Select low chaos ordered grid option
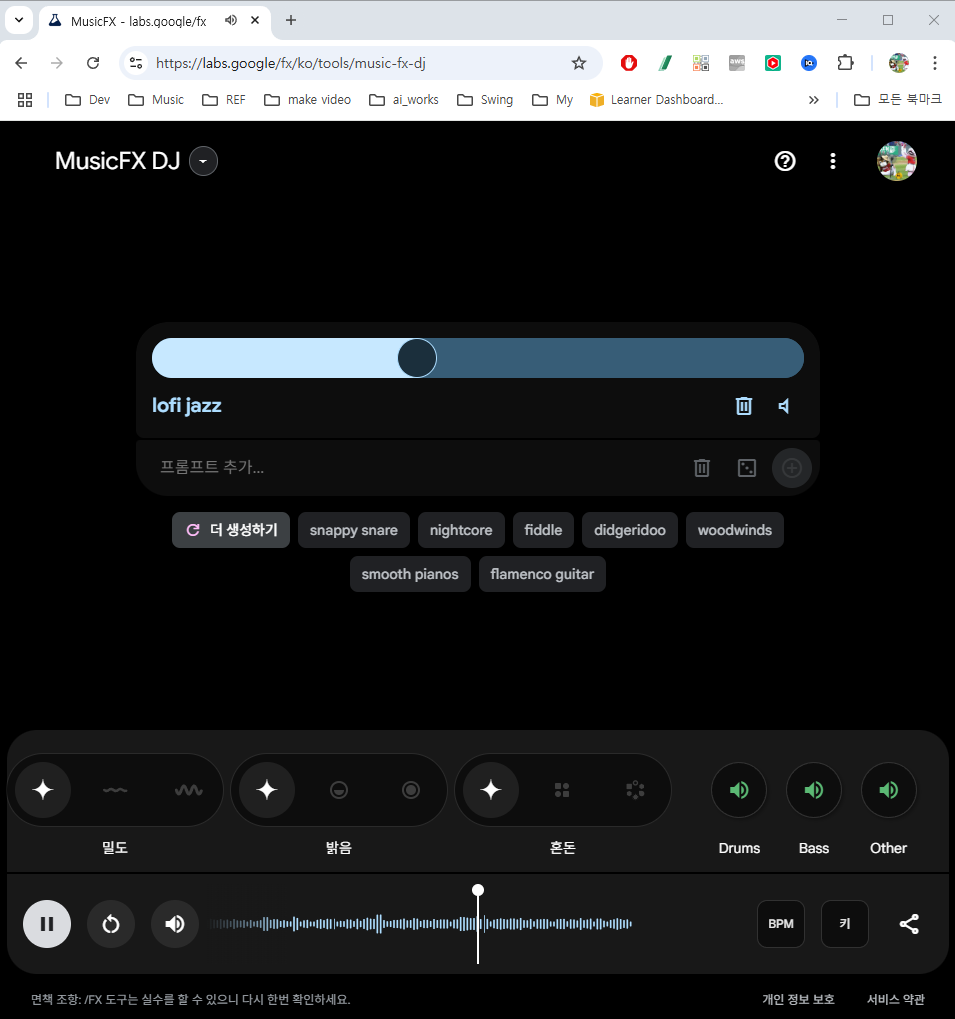955x1019 pixels. pos(562,790)
